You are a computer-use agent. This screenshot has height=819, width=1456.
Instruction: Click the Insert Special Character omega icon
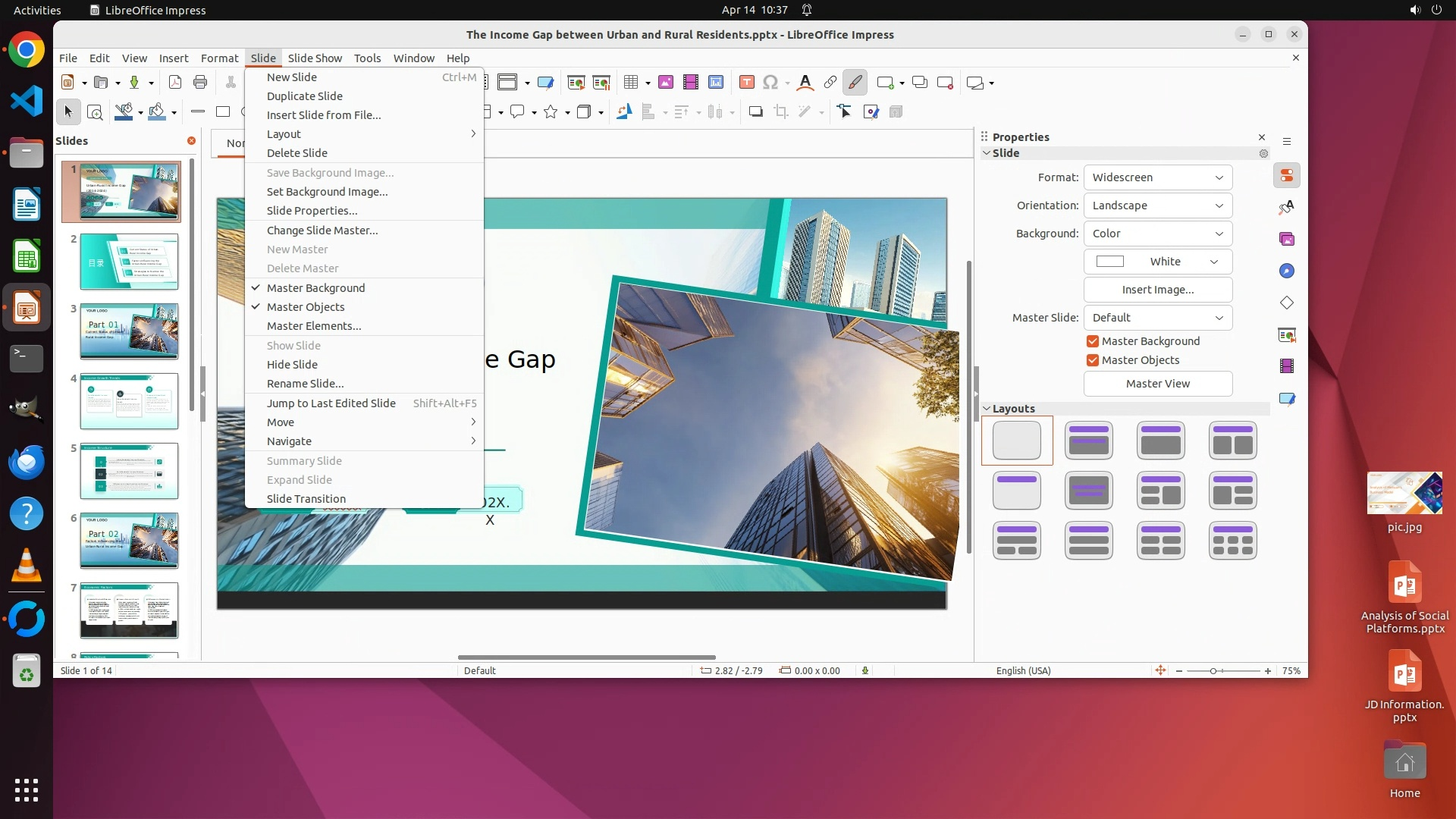click(x=770, y=83)
